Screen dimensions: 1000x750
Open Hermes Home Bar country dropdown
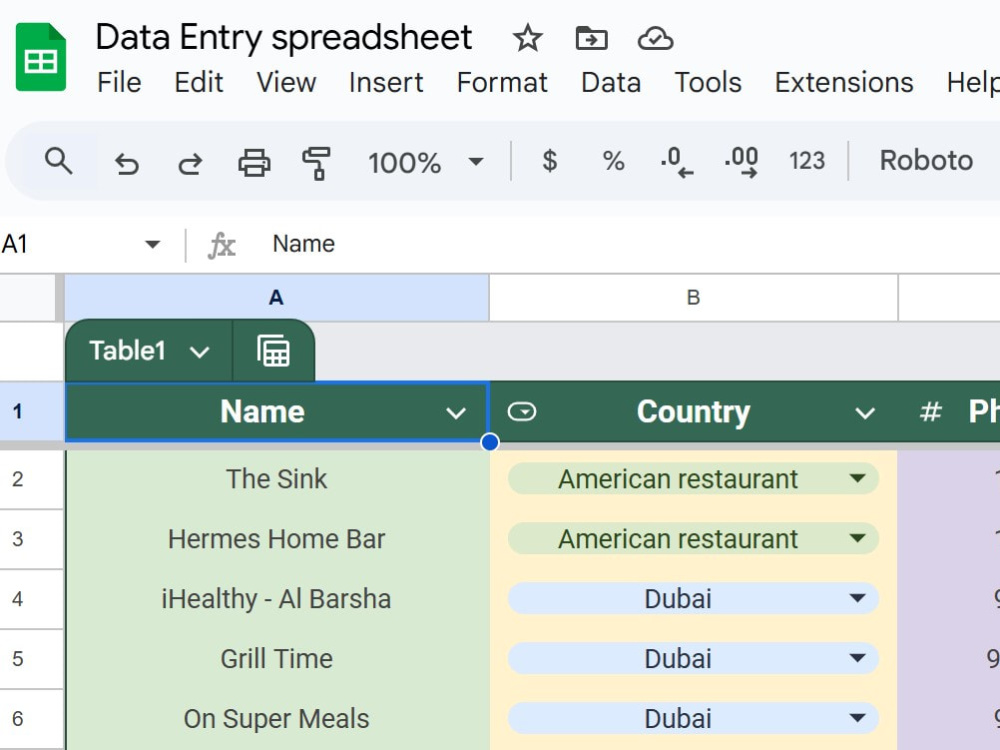pyautogui.click(x=858, y=538)
